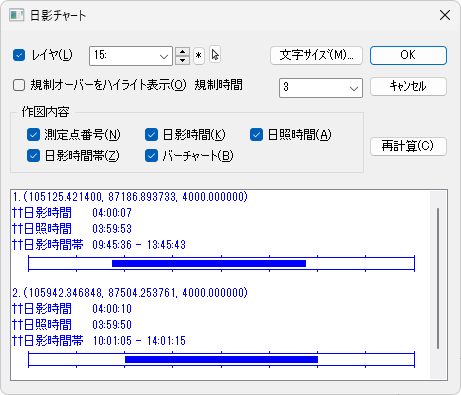Click the shadow bar chart for point 2
Viewport: 461px width, 395px height.
point(221,359)
